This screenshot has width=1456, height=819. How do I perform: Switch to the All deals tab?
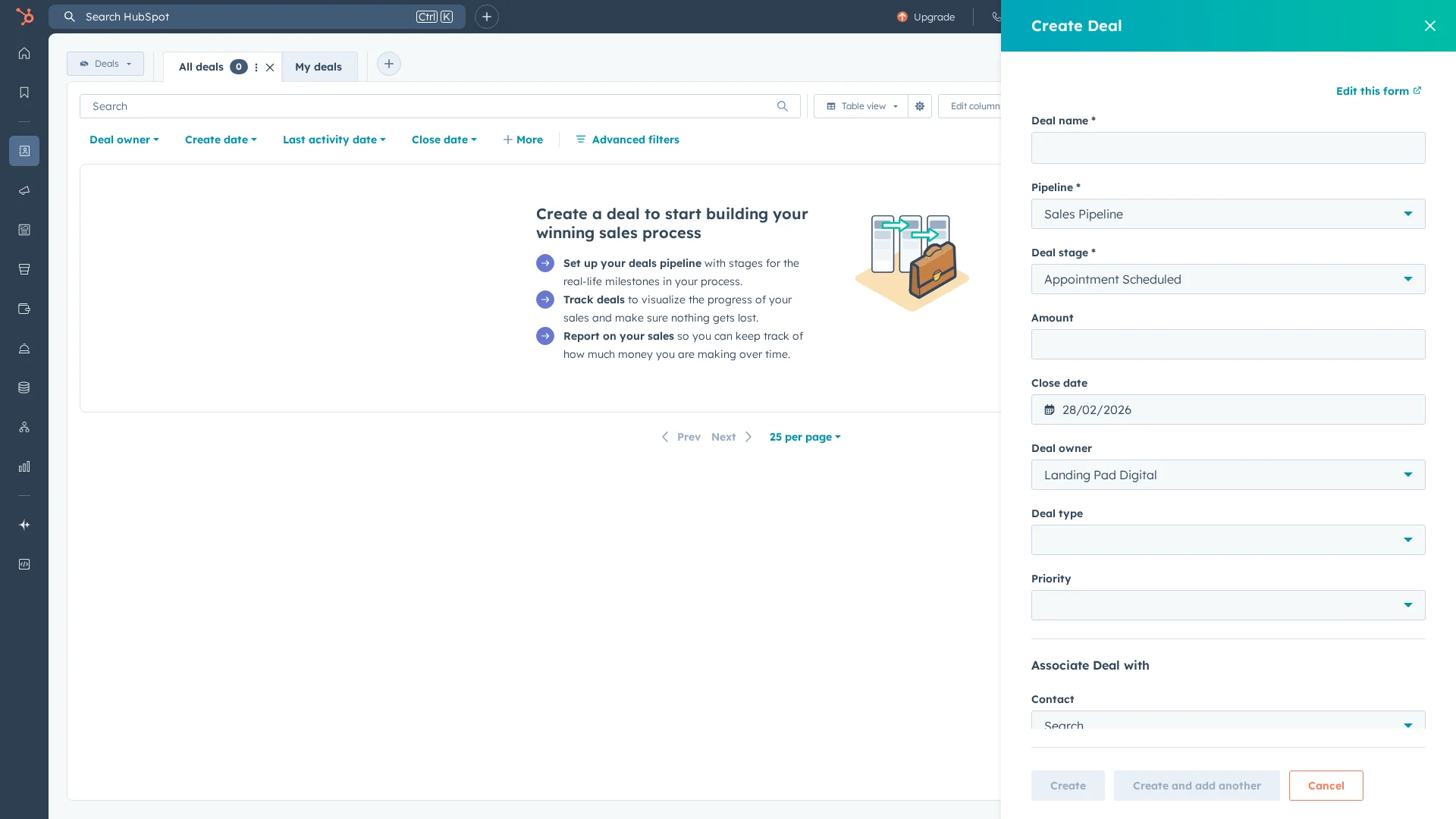[x=202, y=67]
